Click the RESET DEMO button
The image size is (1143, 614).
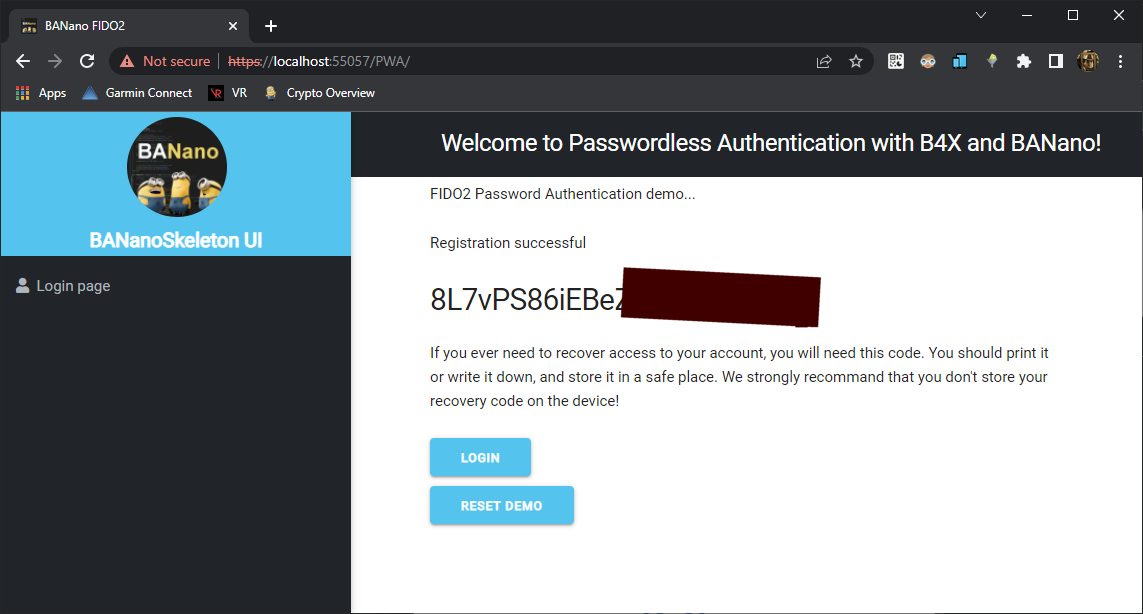pos(501,505)
